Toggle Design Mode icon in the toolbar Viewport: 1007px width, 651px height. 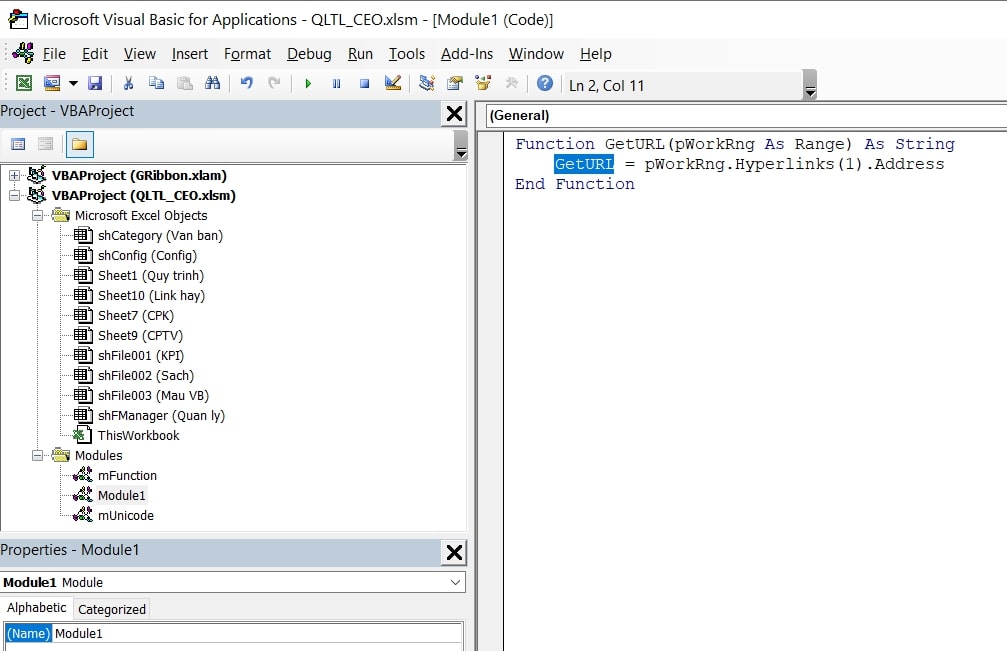(x=392, y=84)
